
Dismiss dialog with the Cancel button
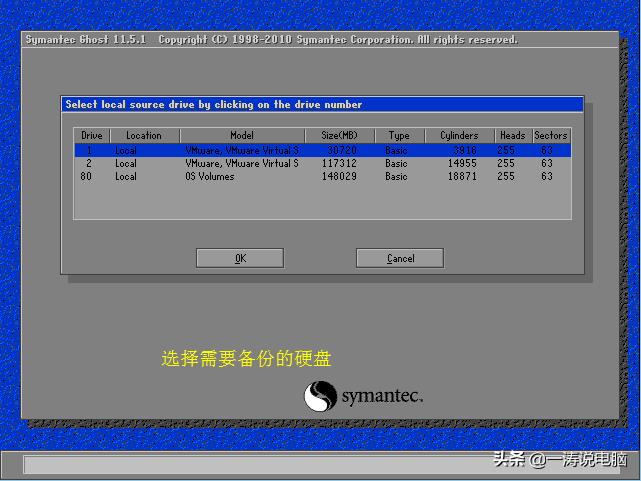tap(400, 258)
